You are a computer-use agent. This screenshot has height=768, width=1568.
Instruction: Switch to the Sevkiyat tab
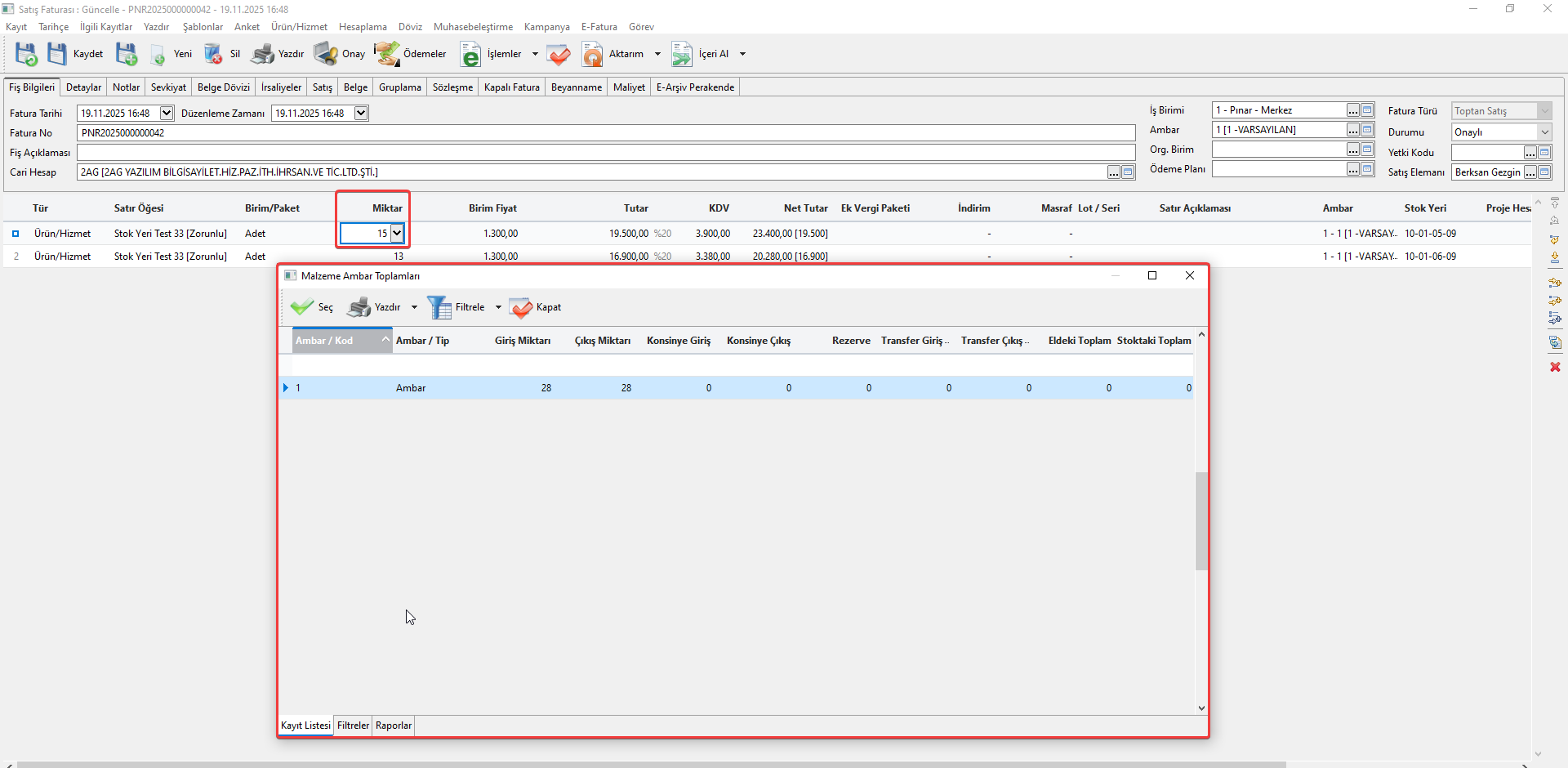[168, 87]
